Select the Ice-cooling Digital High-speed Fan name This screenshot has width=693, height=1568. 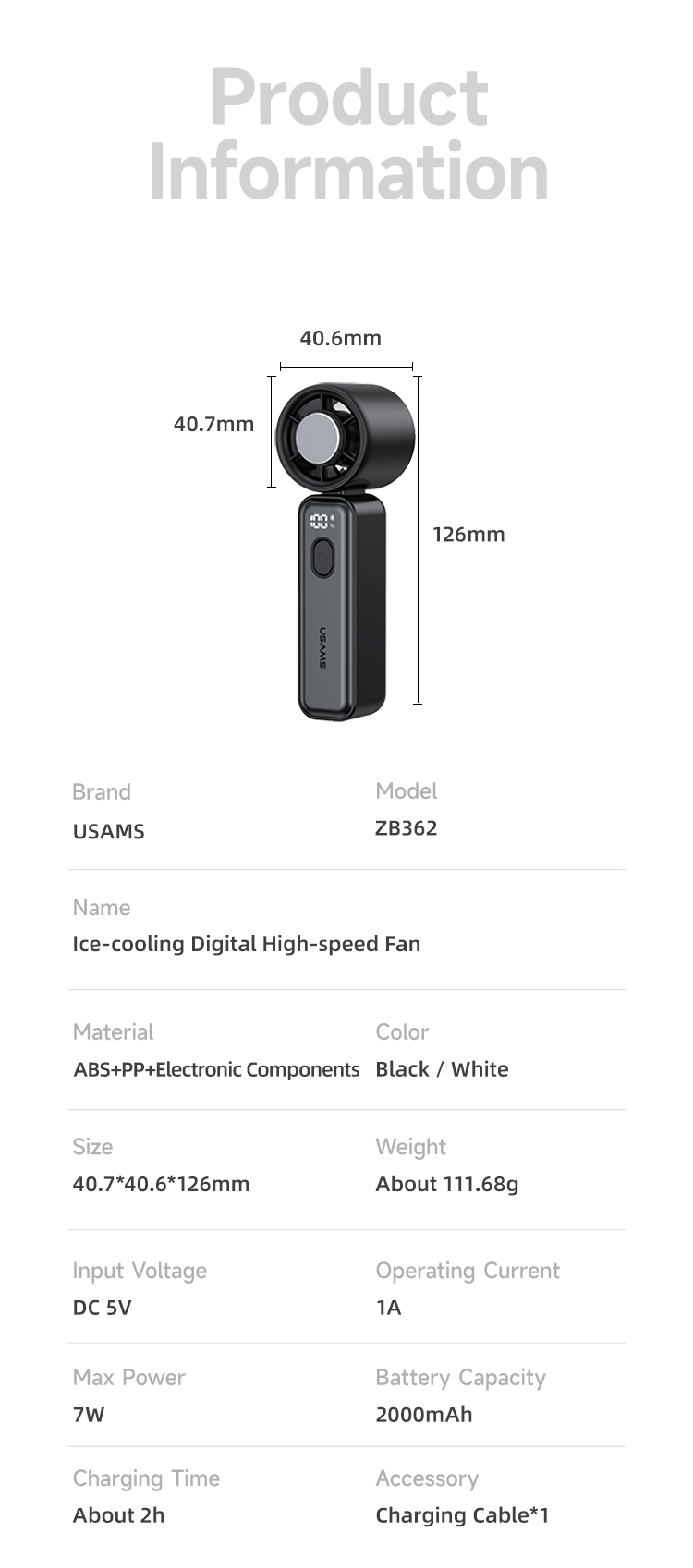pos(247,944)
